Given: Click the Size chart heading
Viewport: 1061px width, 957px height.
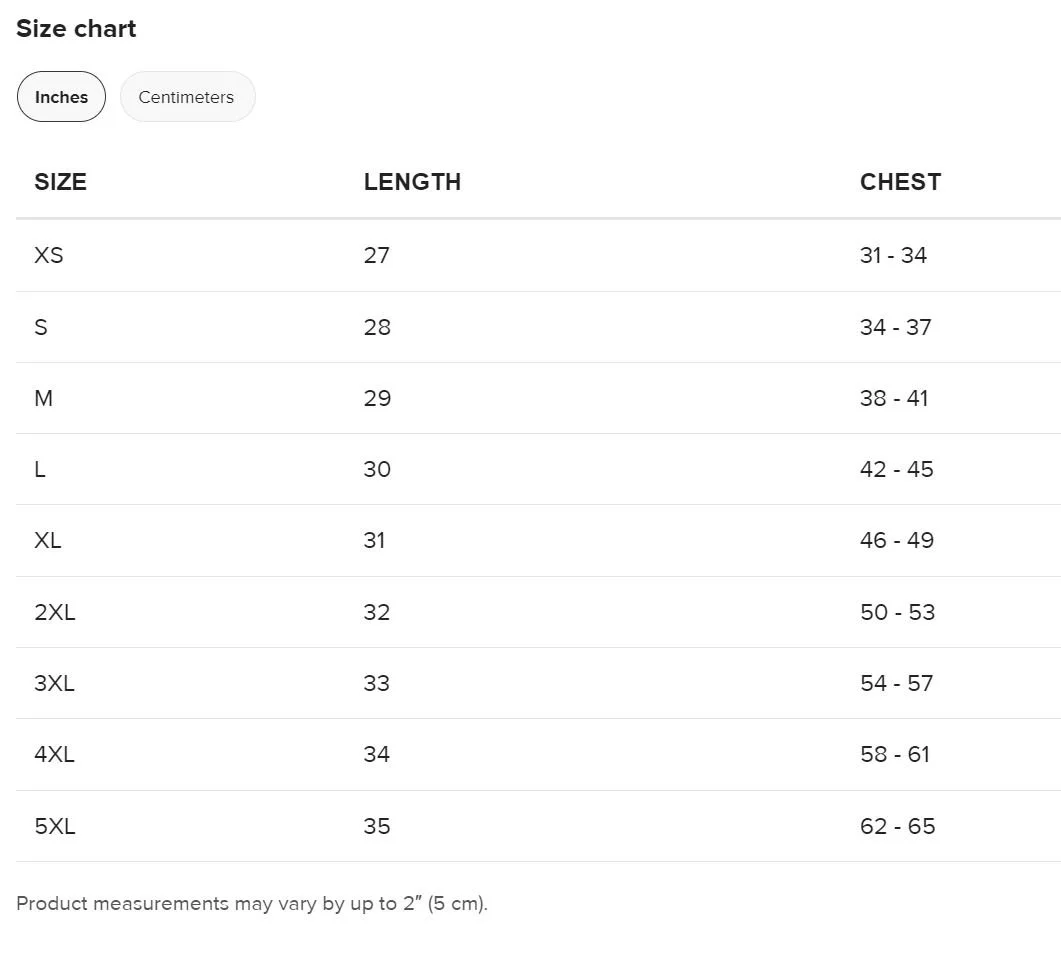Looking at the screenshot, I should coord(76,28).
